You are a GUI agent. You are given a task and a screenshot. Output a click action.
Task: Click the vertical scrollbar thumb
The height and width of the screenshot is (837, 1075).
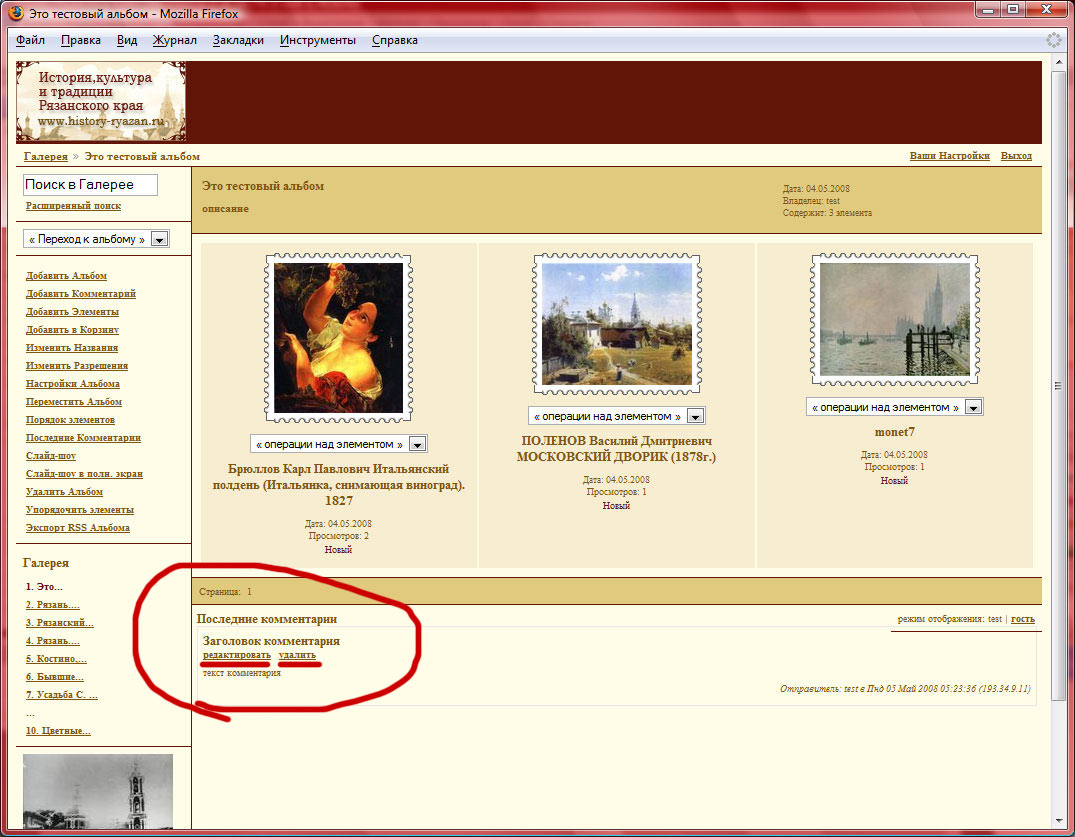click(x=1059, y=386)
